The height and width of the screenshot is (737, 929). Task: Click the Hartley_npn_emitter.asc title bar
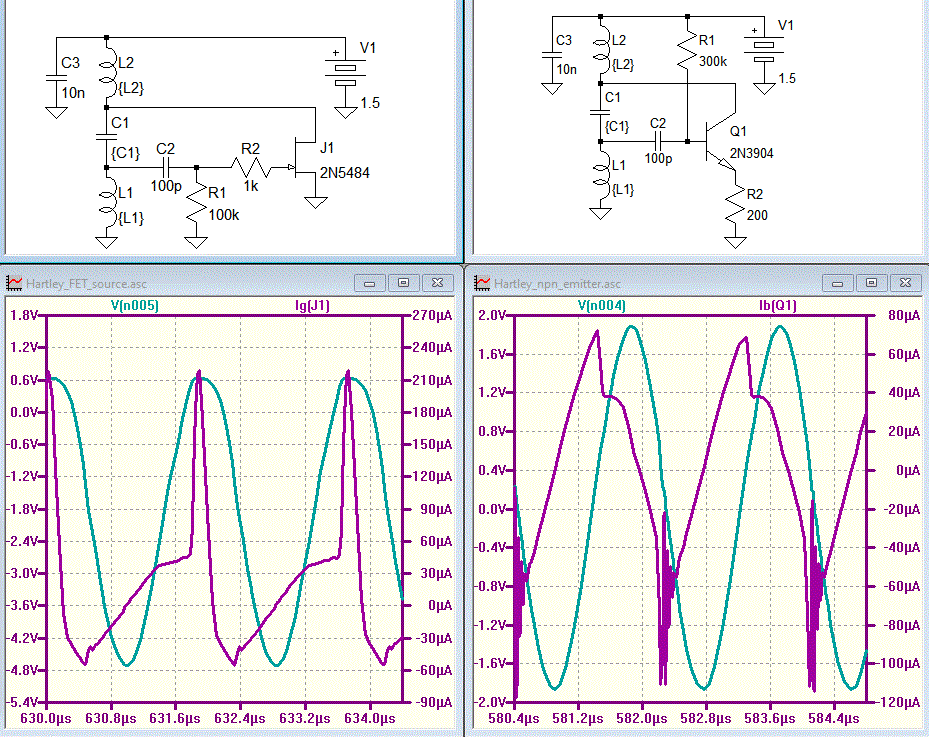coord(650,283)
